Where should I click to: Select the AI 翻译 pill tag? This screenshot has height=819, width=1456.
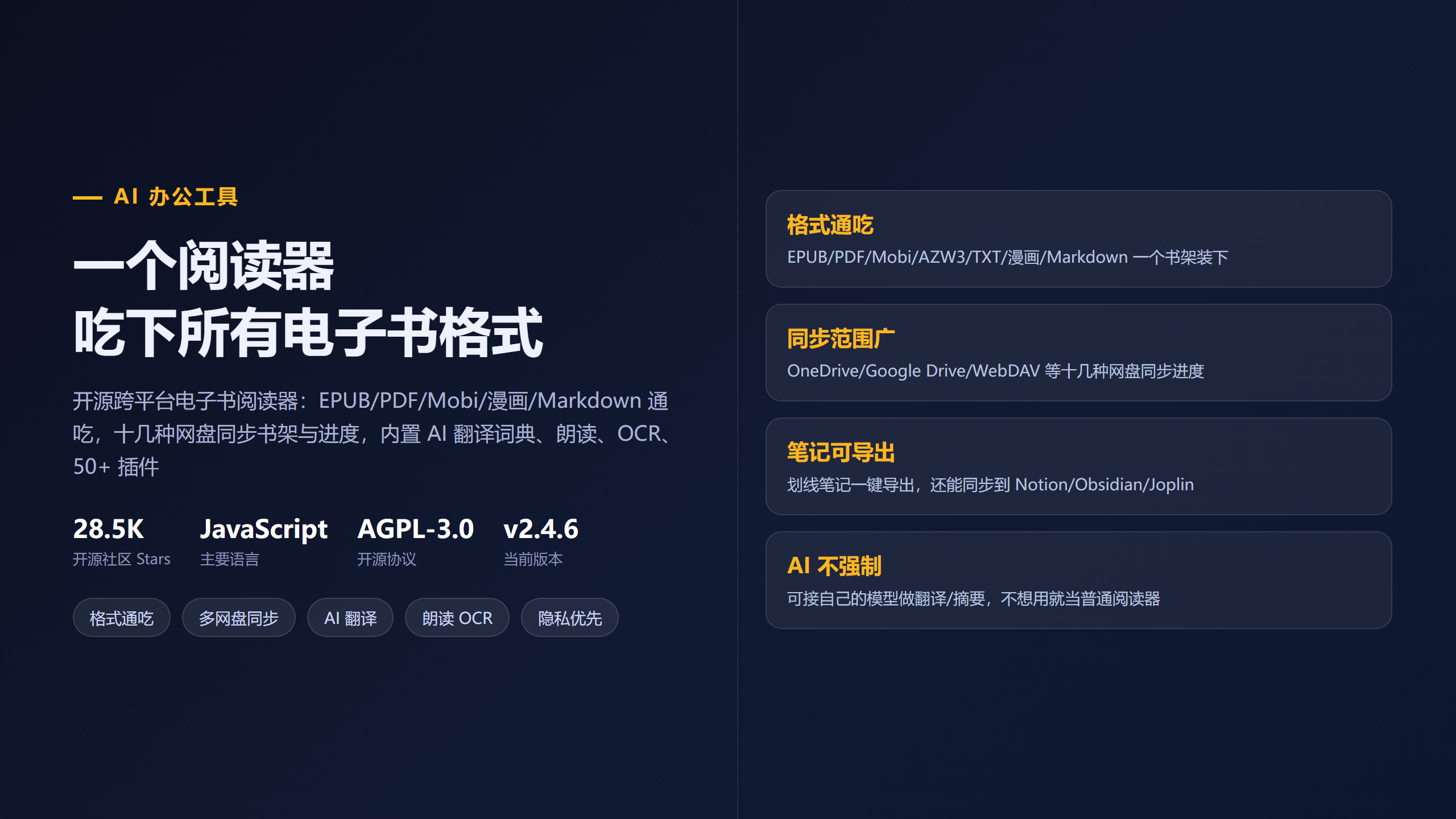coord(350,618)
